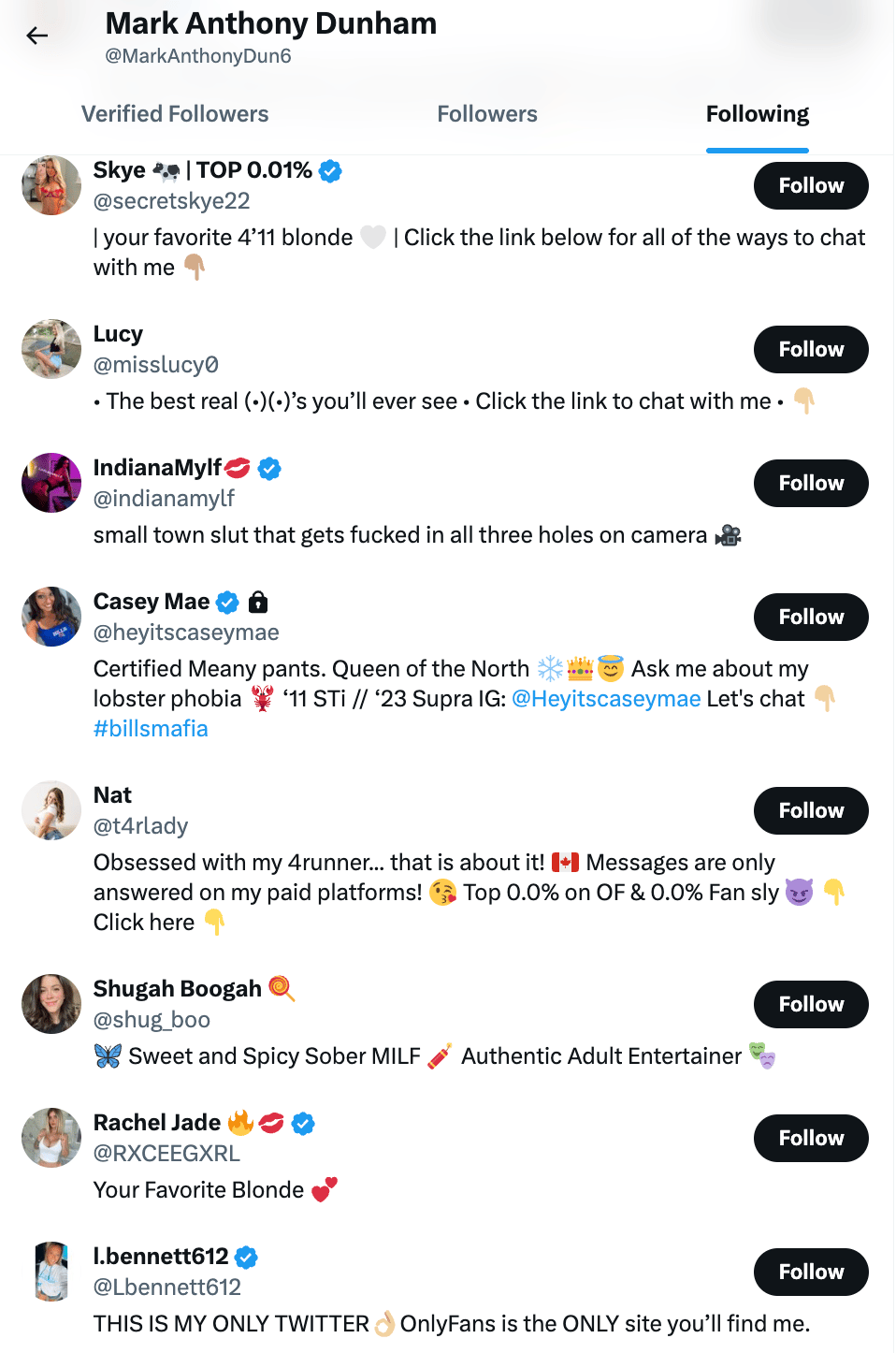Image resolution: width=896 pixels, height=1353 pixels.
Task: Hit Follow next to Rachel Jade
Action: (x=811, y=1139)
